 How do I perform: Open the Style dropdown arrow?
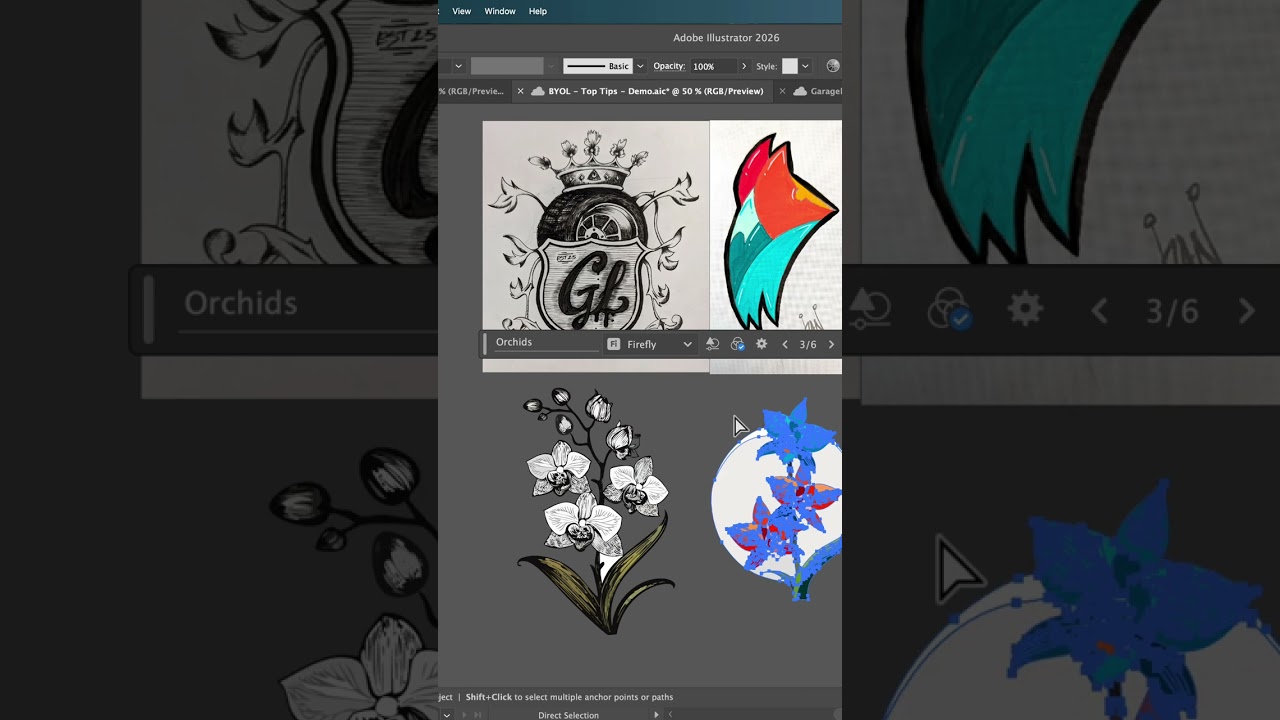(x=805, y=66)
